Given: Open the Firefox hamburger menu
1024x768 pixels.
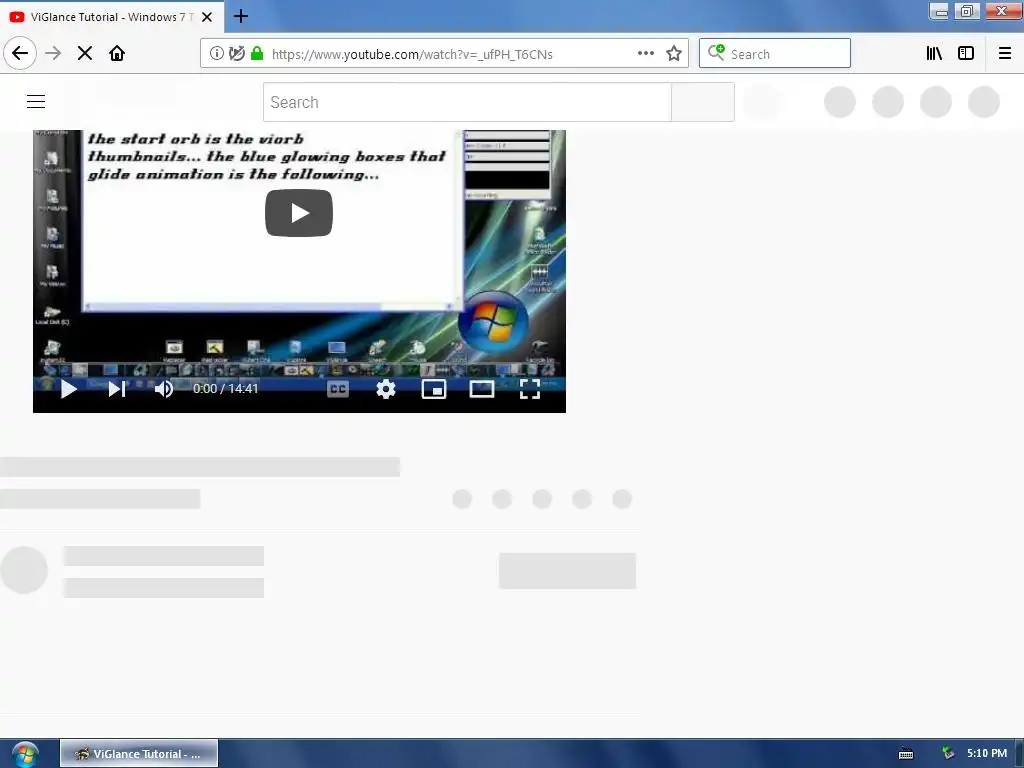Looking at the screenshot, I should (x=1005, y=54).
